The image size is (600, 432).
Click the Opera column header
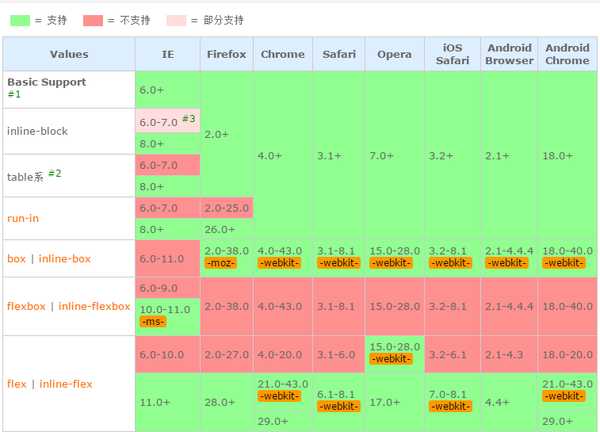click(395, 54)
